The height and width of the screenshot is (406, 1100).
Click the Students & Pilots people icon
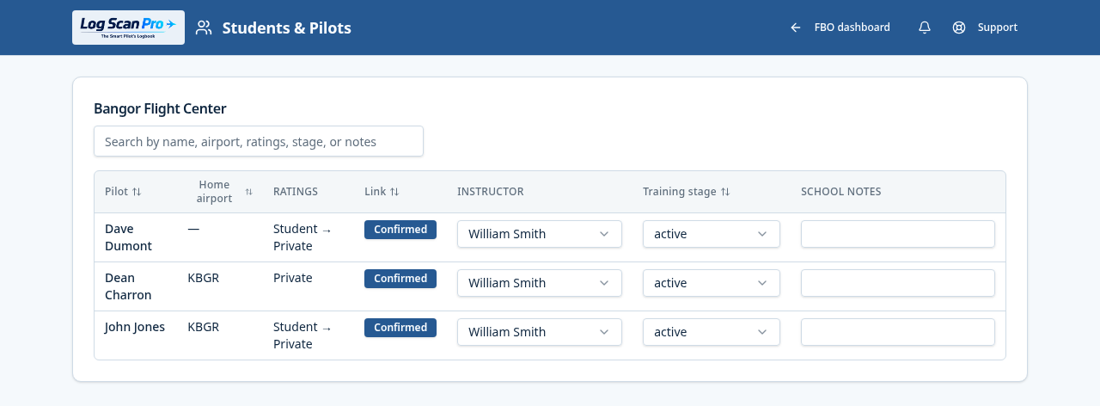(x=204, y=28)
